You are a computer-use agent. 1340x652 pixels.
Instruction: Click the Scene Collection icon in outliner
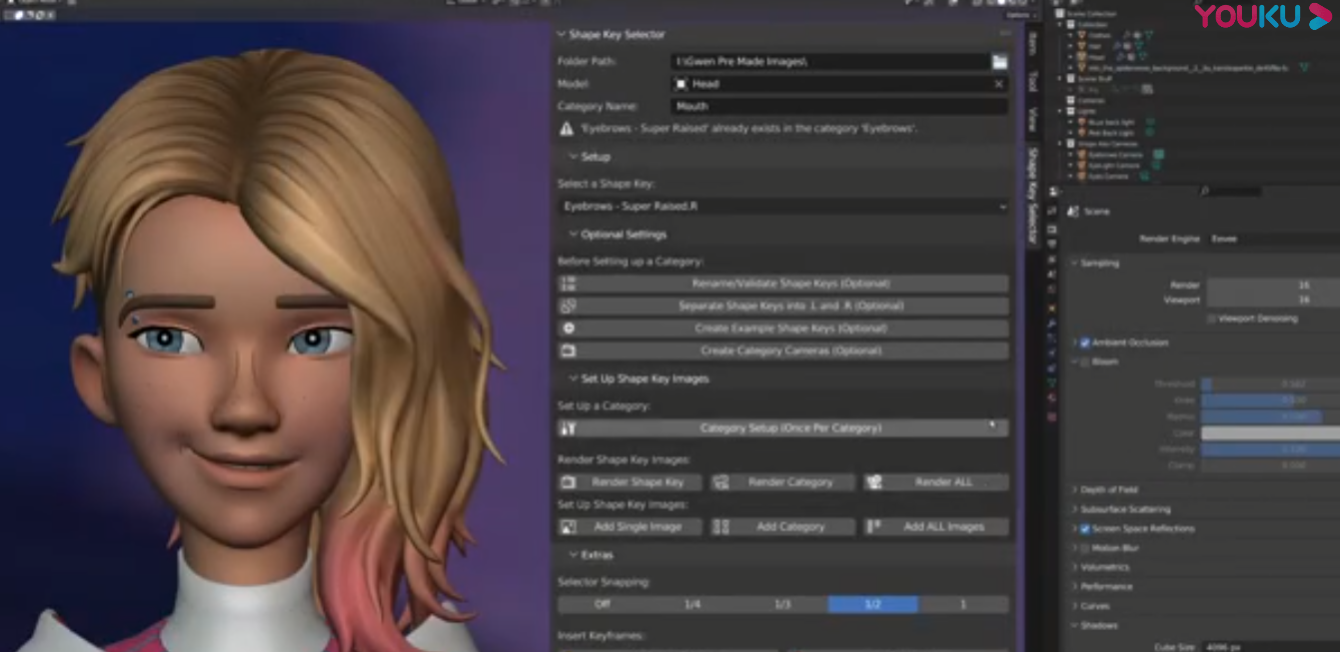[1060, 13]
